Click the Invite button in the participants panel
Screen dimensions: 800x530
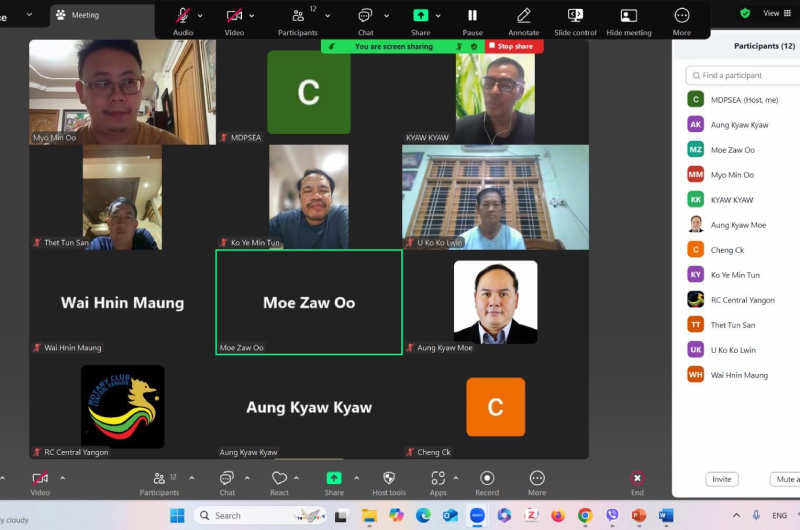pyautogui.click(x=721, y=479)
